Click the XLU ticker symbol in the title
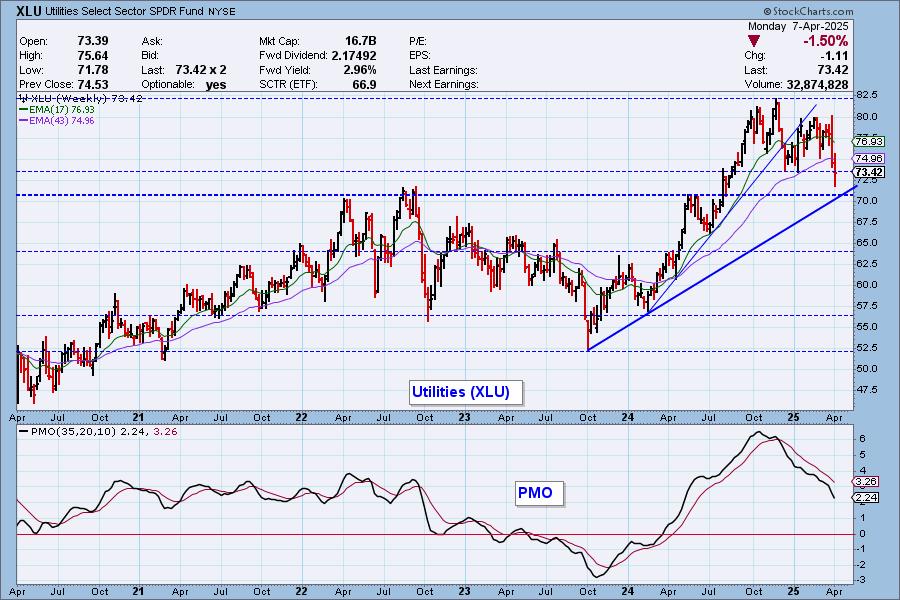Image resolution: width=900 pixels, height=600 pixels. [29, 11]
